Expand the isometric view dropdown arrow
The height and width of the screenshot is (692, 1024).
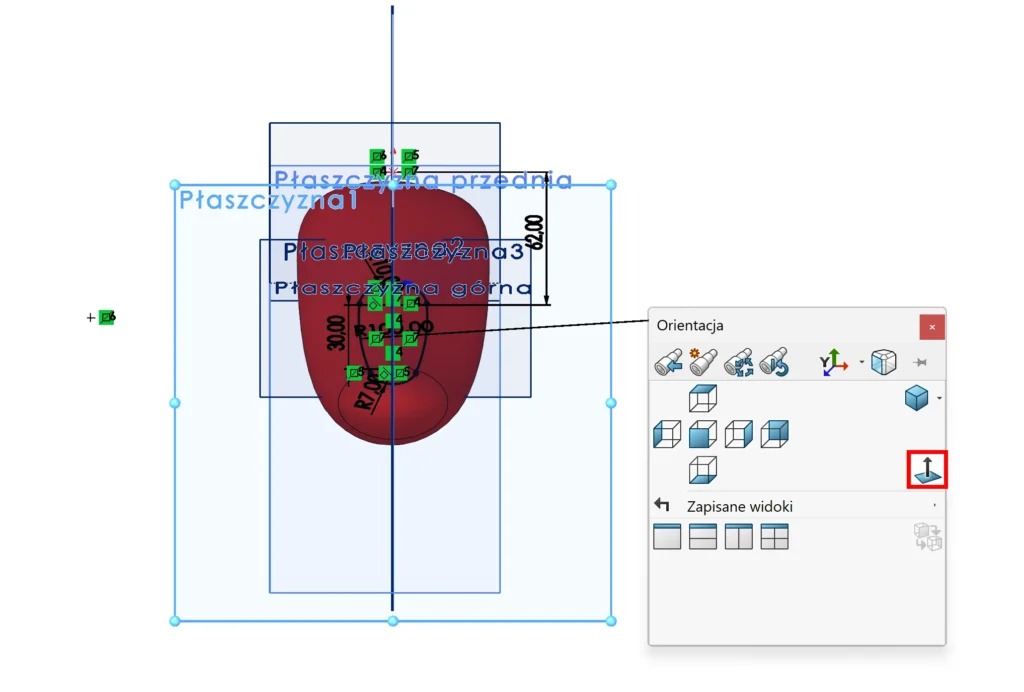(940, 399)
